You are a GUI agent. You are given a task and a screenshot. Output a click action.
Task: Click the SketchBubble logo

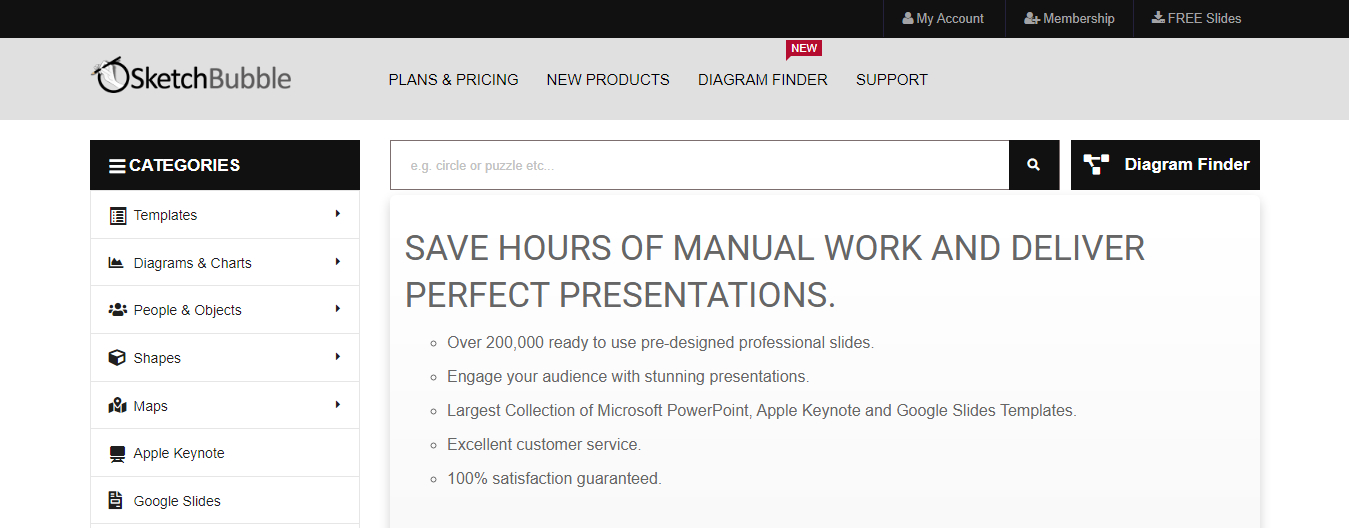click(192, 77)
